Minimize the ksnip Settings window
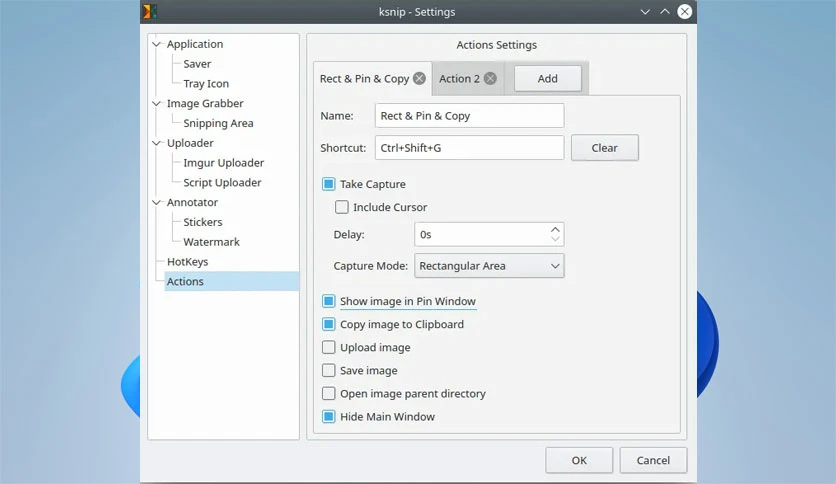Image resolution: width=836 pixels, height=484 pixels. pos(645,12)
